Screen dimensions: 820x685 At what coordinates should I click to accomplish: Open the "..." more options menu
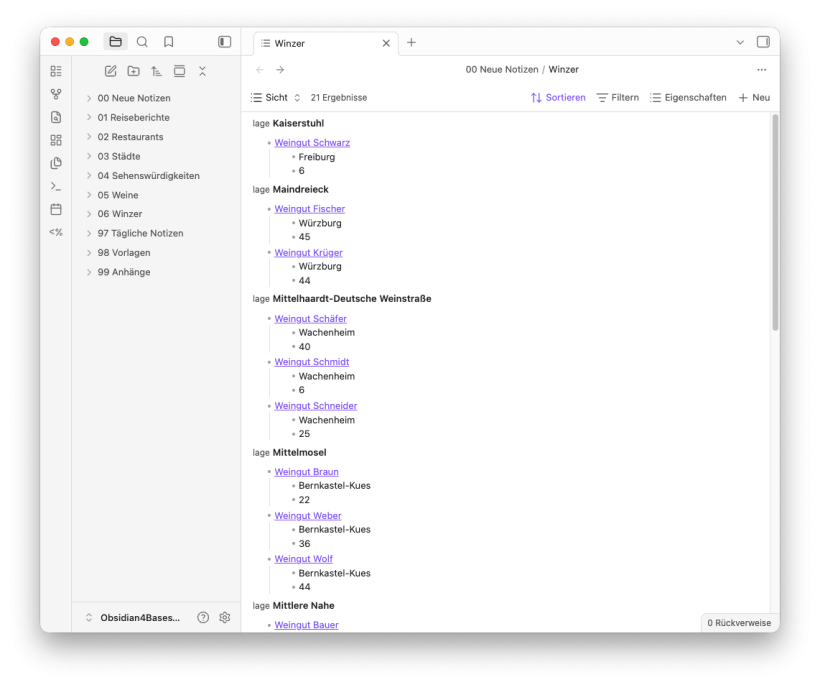[x=762, y=69]
